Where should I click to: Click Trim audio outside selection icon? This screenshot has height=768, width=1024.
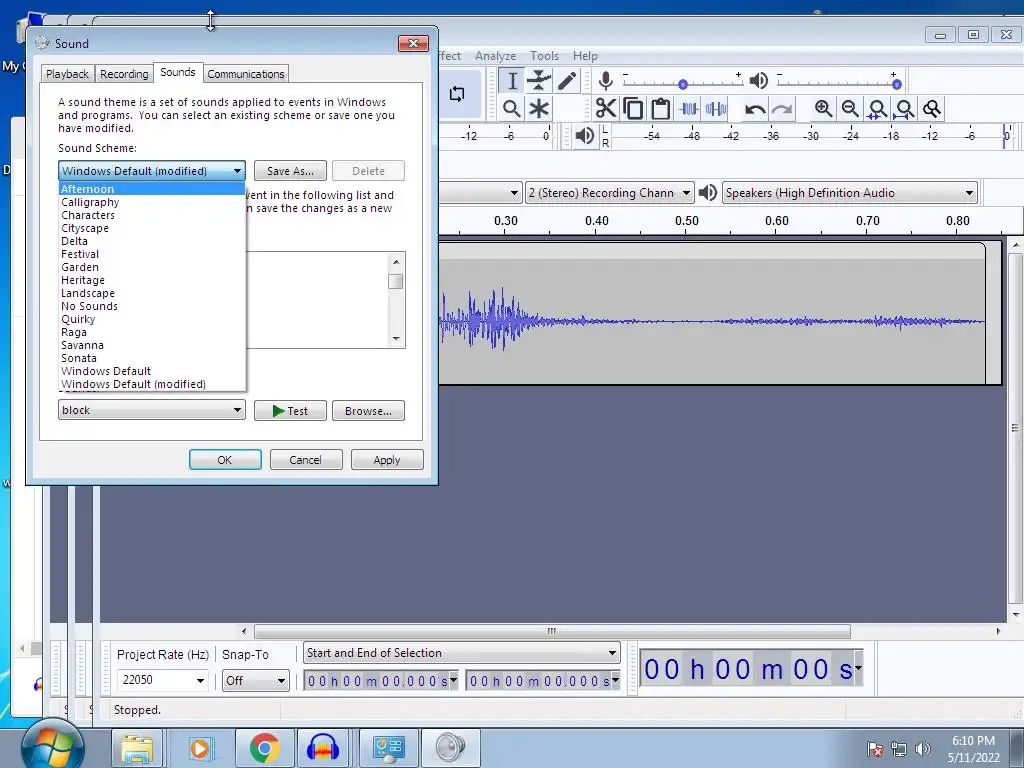point(689,108)
